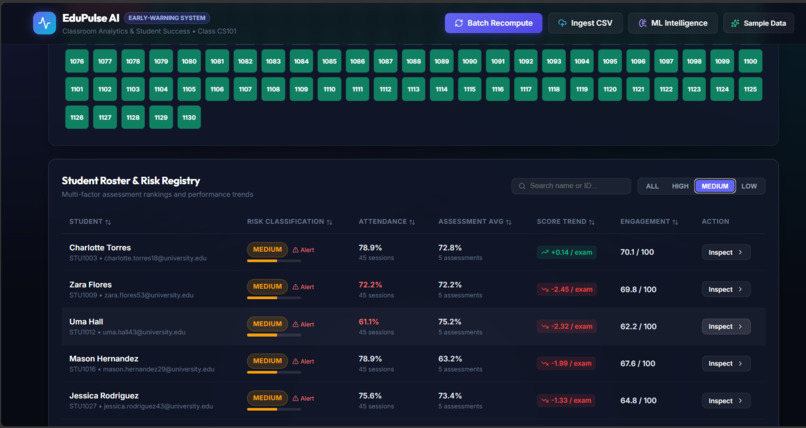Viewport: 806px width, 428px height.
Task: Select student tile 1126
Action: pos(77,117)
